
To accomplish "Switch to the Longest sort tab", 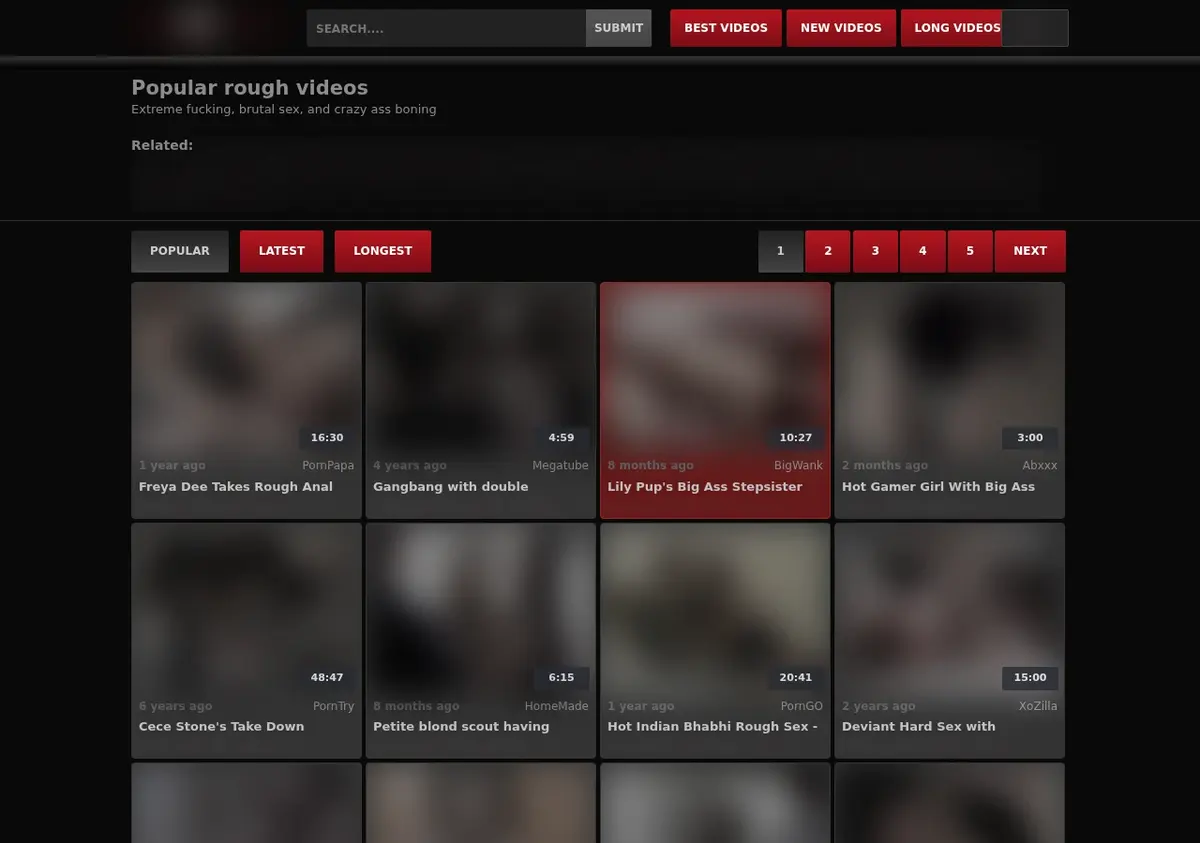I will pyautogui.click(x=383, y=251).
